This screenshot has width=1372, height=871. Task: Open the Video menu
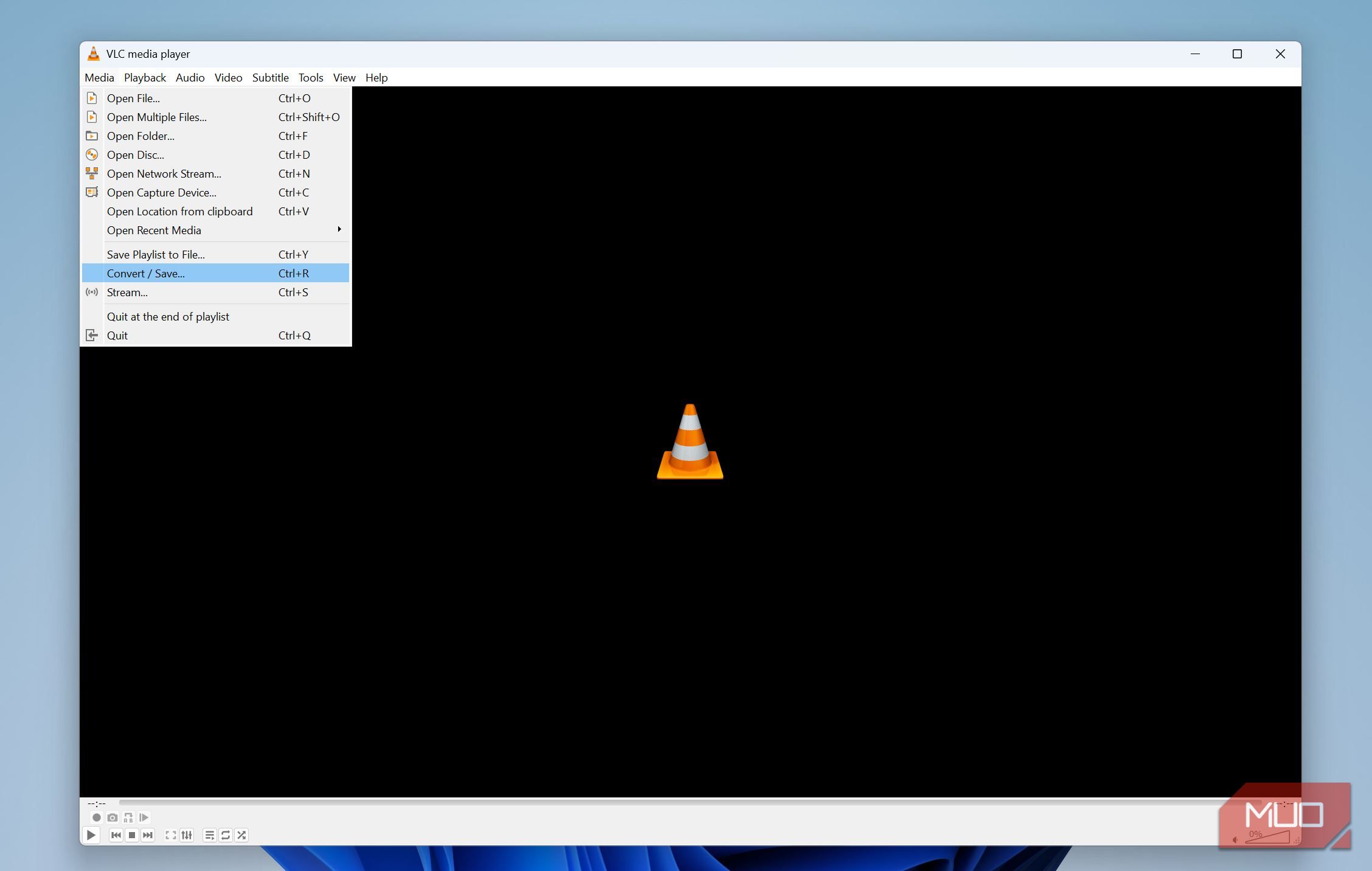(228, 78)
